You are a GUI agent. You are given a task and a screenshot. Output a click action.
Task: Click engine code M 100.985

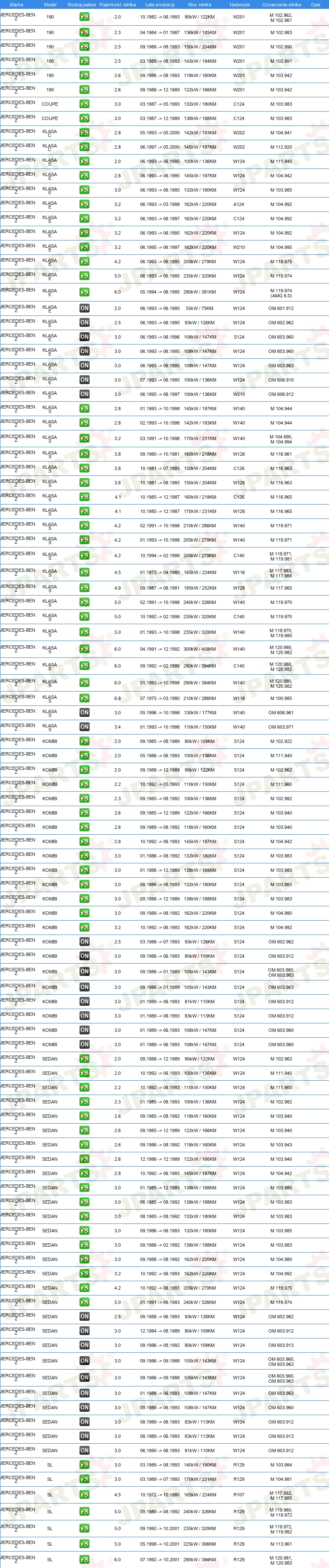pos(281,698)
